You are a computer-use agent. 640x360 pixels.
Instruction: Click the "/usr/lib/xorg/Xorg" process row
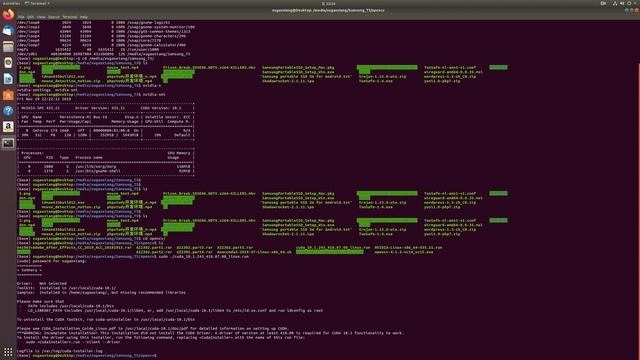pyautogui.click(x=105, y=167)
